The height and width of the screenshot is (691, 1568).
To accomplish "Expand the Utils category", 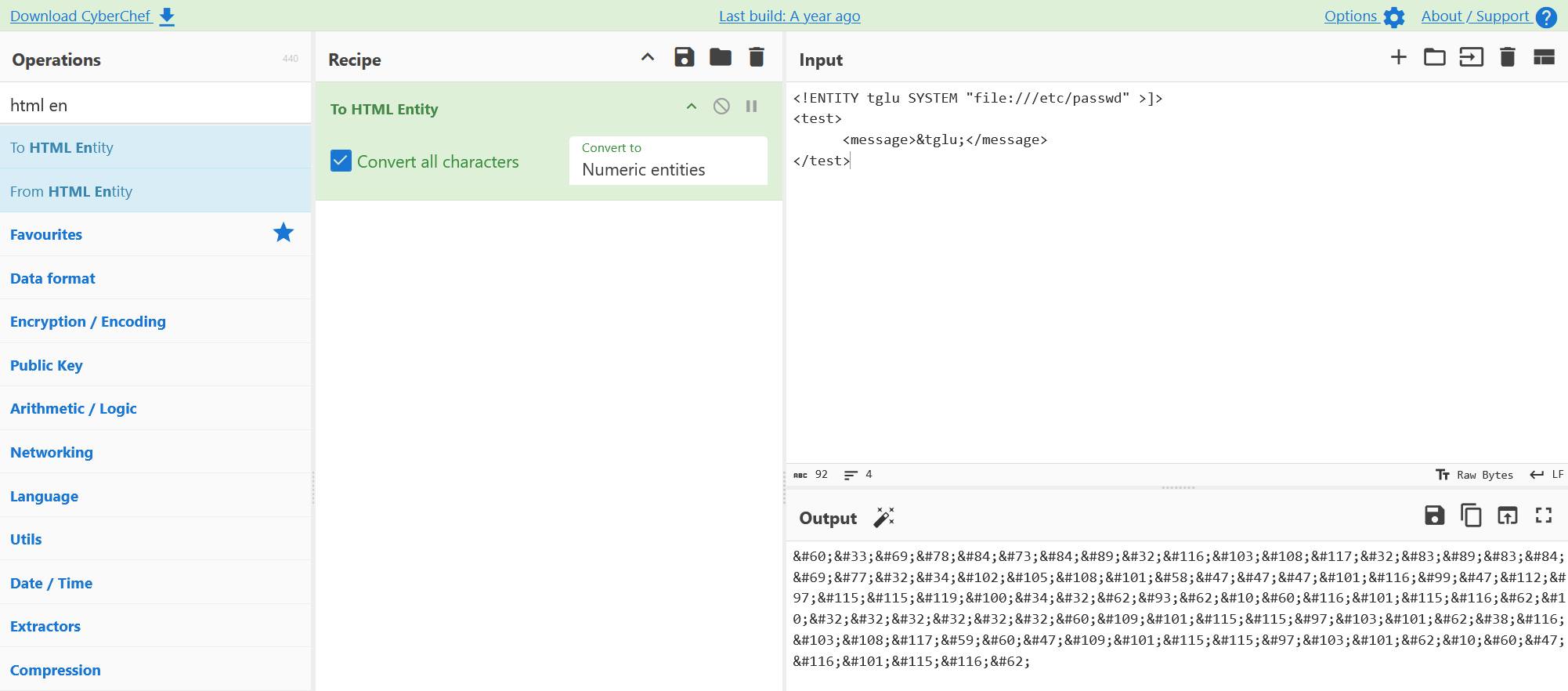I will 156,539.
